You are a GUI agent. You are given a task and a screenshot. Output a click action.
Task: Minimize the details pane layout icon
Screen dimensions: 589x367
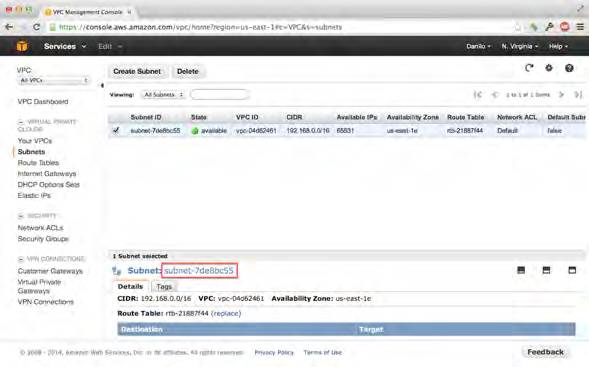pos(521,270)
